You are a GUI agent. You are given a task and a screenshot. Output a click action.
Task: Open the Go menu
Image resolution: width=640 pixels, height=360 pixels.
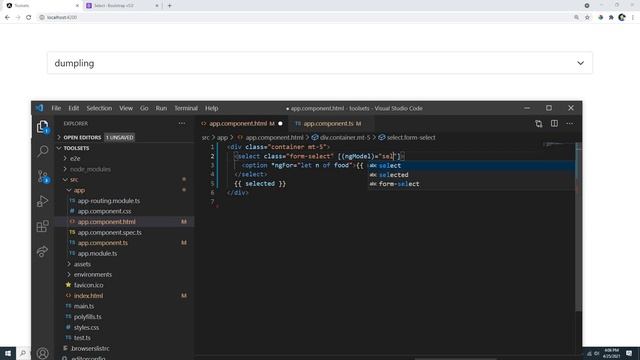pos(144,108)
